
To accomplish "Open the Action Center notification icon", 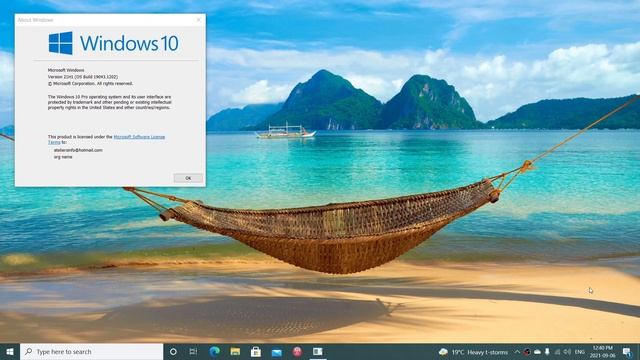I will [x=627, y=352].
